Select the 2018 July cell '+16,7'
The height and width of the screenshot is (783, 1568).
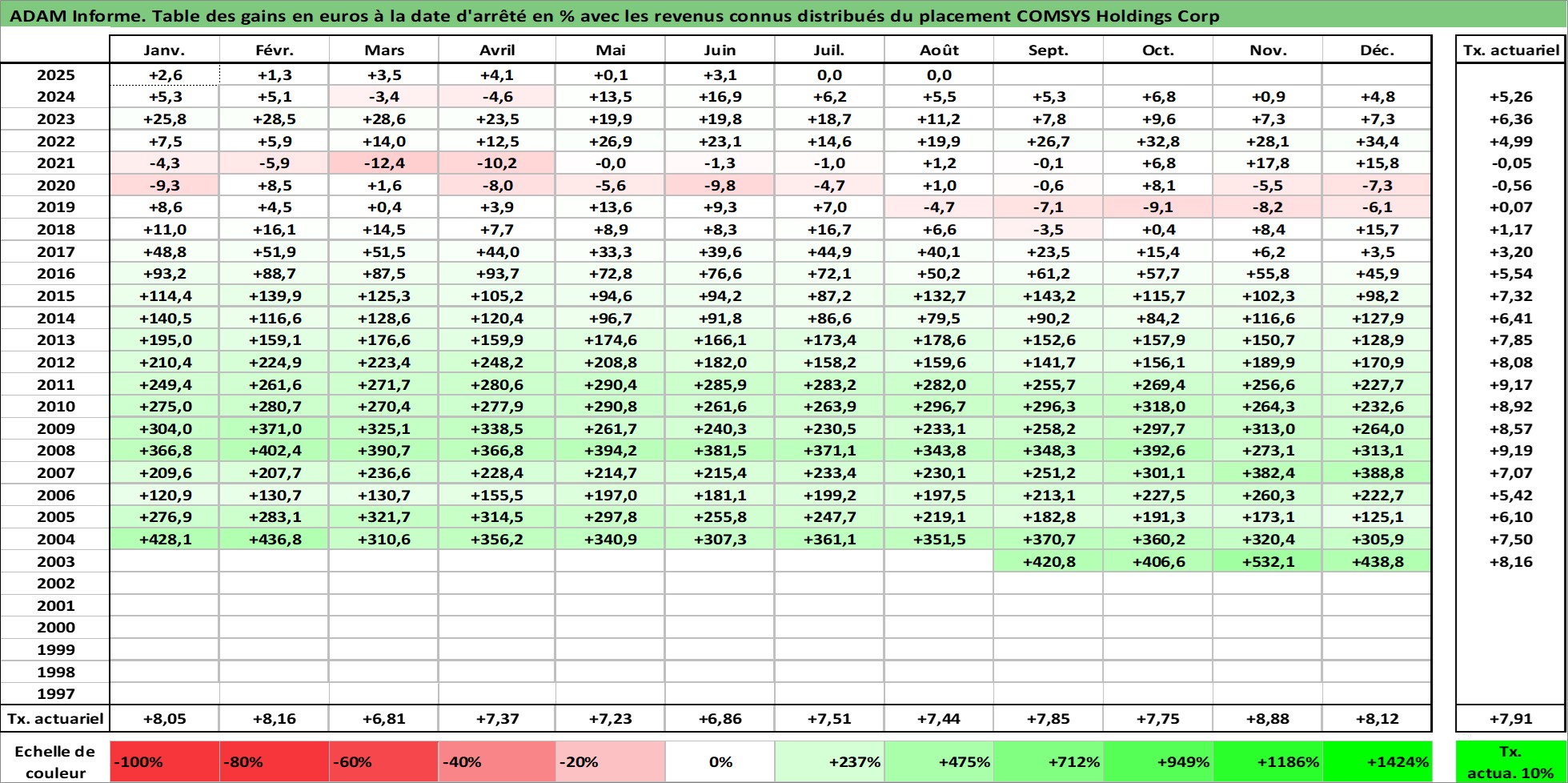click(829, 229)
